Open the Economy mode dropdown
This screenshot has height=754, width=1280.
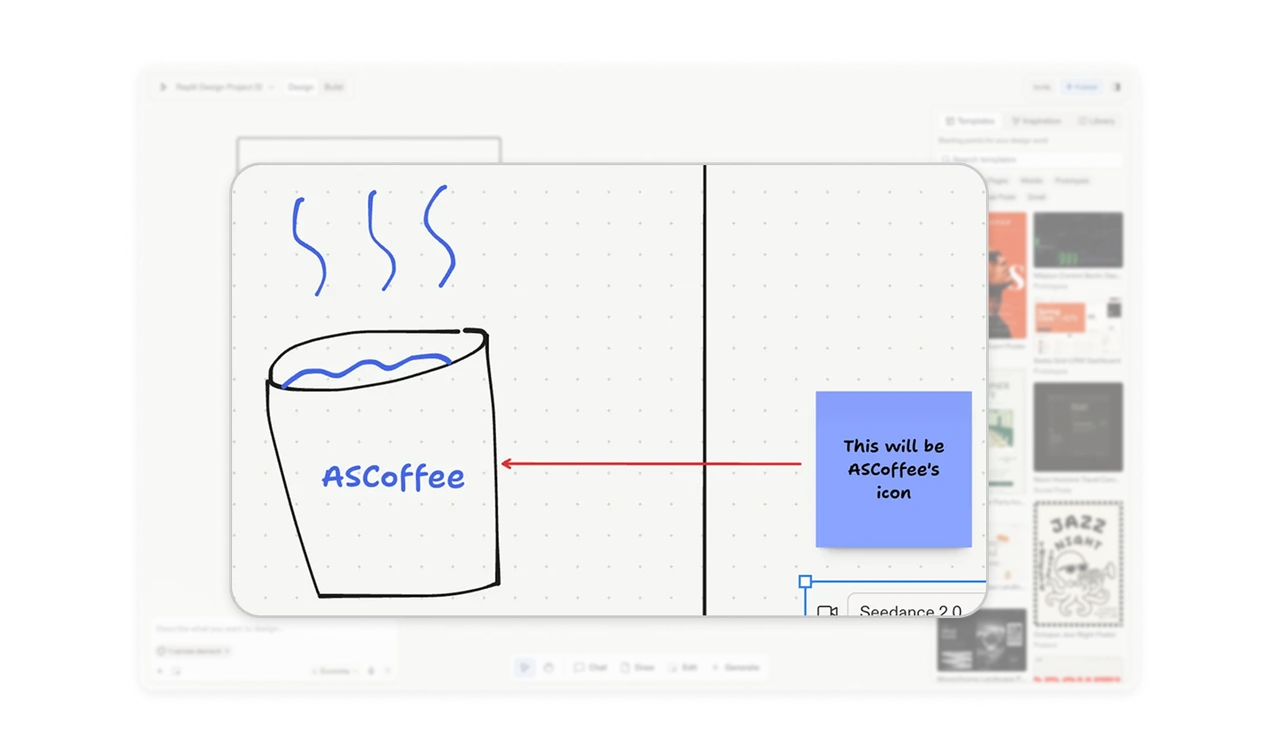pyautogui.click(x=334, y=671)
